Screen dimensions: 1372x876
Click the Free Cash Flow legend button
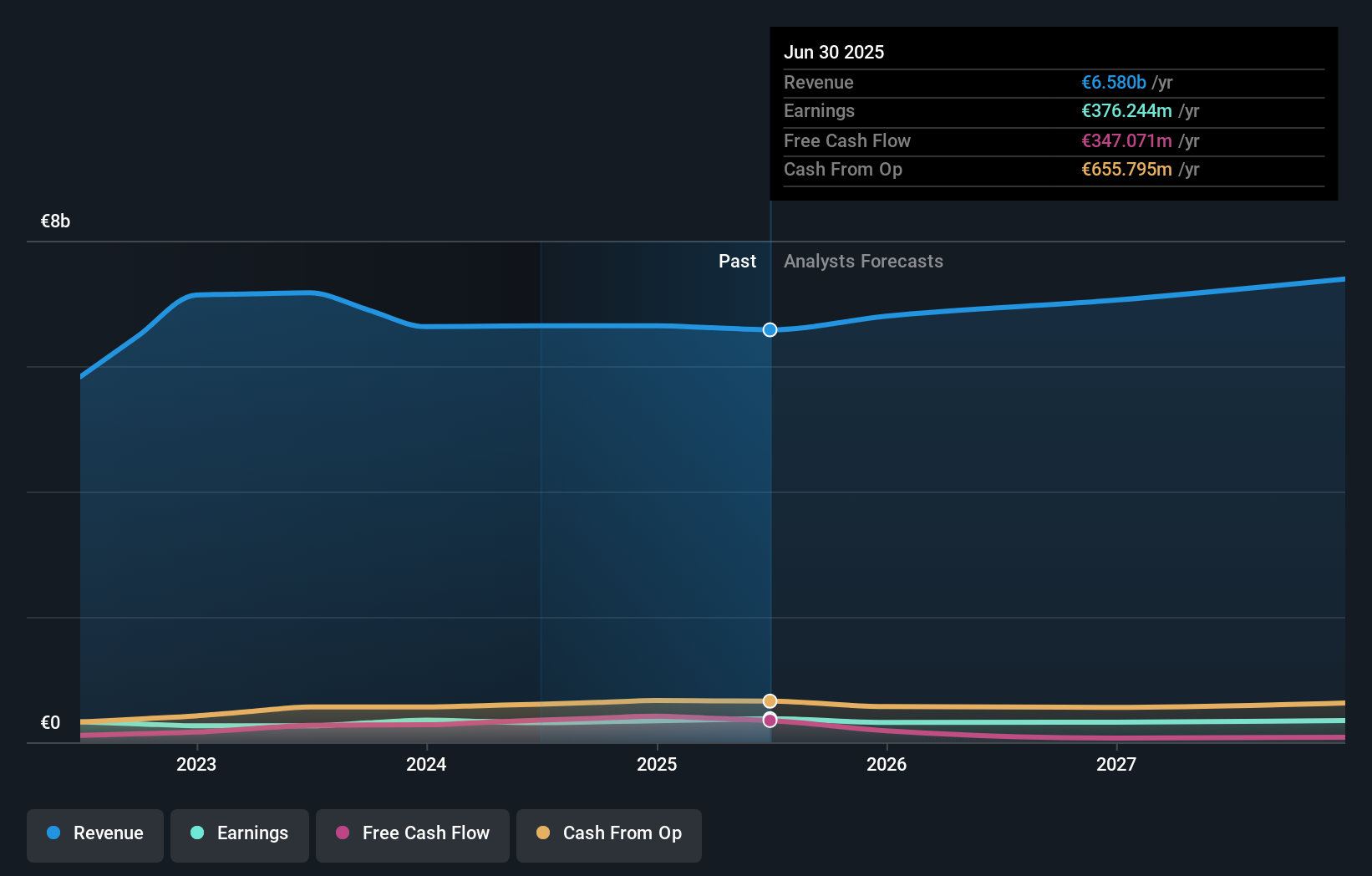coord(412,835)
